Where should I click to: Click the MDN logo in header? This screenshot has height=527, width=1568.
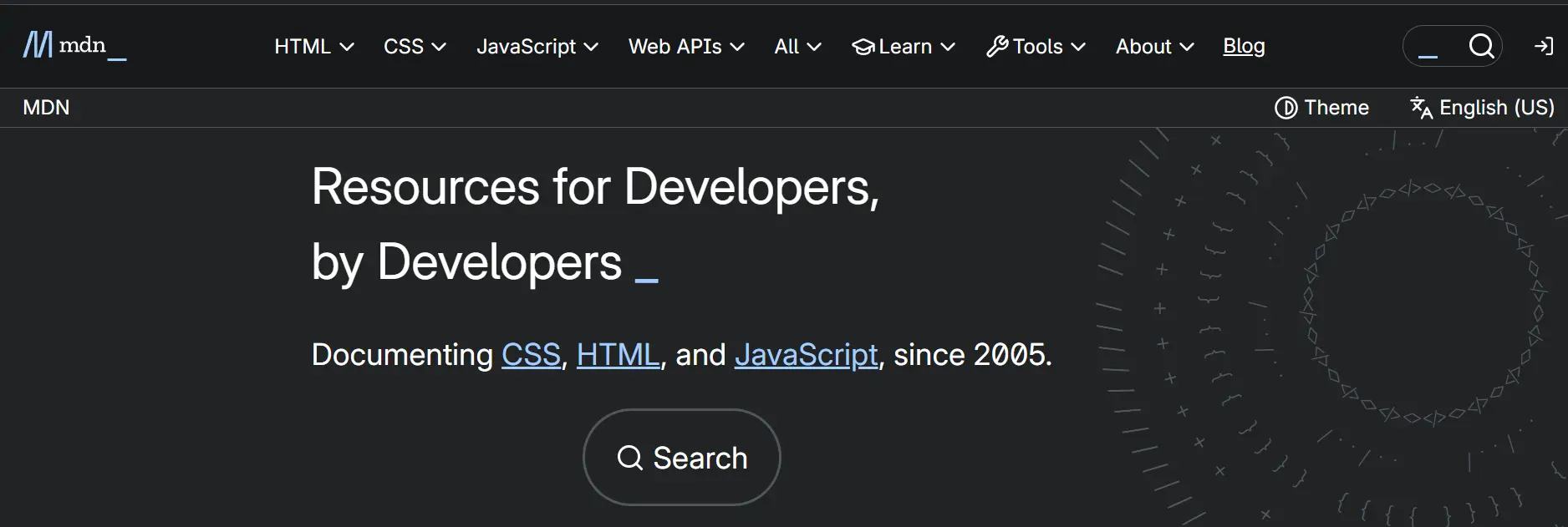coord(75,45)
